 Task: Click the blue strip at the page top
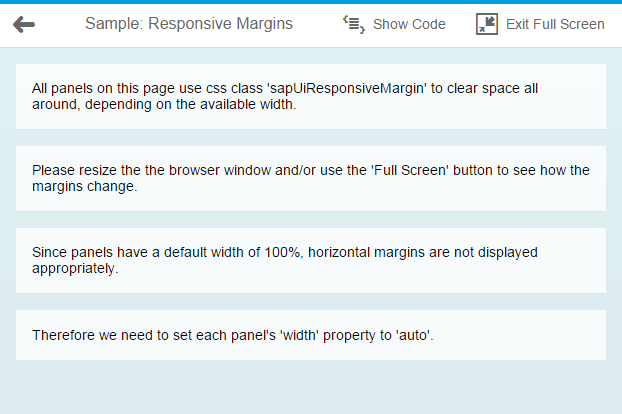click(x=310, y=2)
